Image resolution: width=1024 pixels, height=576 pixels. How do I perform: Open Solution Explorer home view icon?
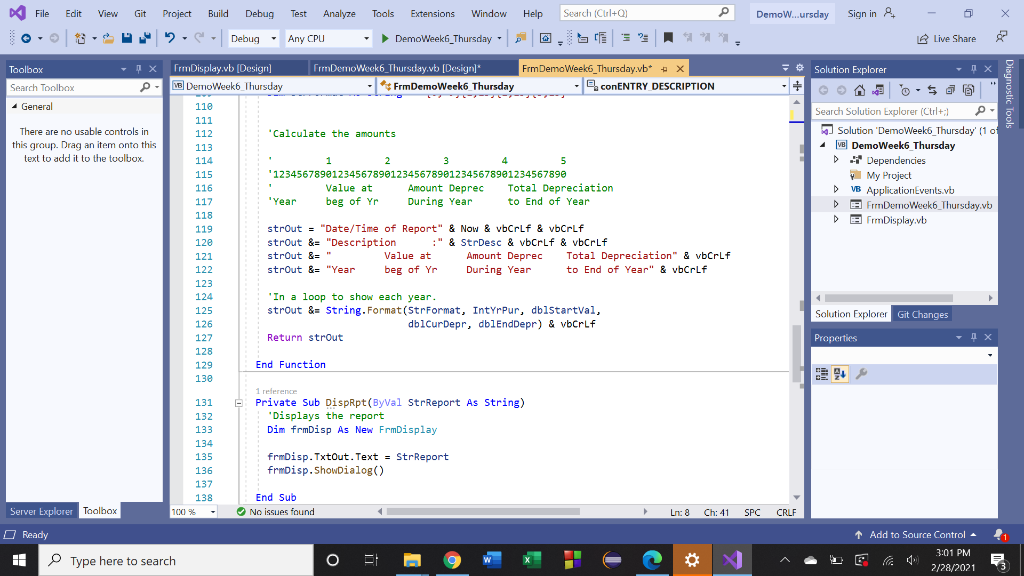[861, 89]
